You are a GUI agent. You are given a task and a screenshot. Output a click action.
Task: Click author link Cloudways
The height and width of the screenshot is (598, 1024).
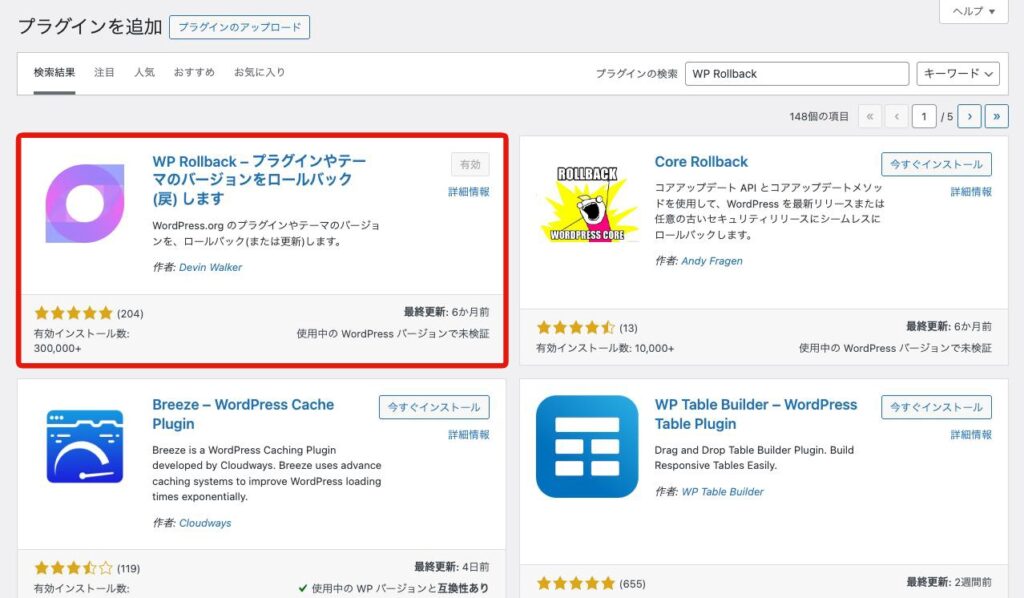[x=205, y=524]
